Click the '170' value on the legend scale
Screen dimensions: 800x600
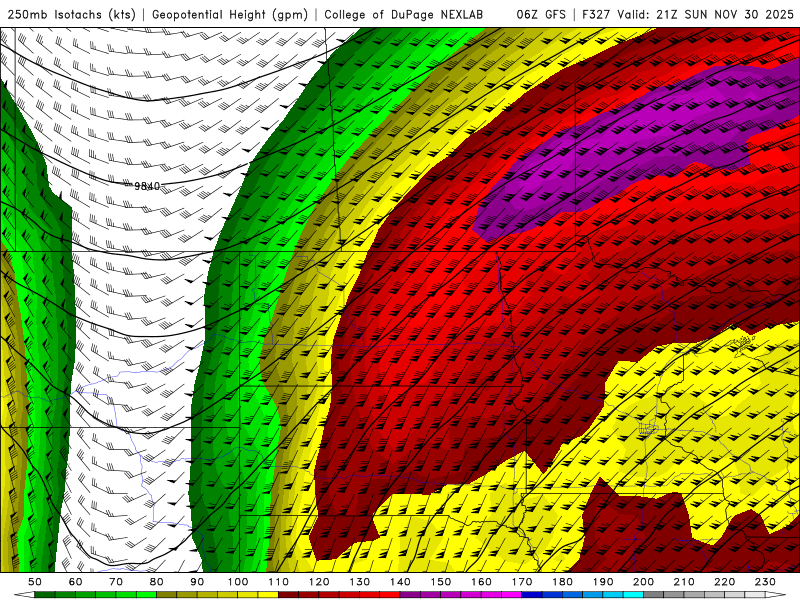click(x=522, y=582)
